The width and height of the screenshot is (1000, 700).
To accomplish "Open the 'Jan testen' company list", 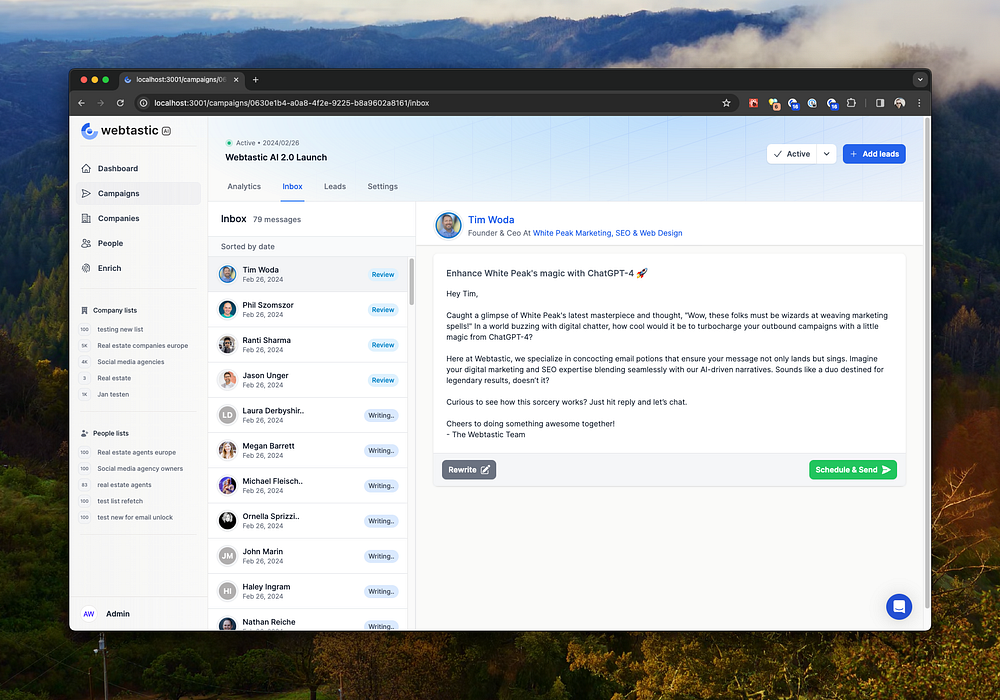I will 113,394.
